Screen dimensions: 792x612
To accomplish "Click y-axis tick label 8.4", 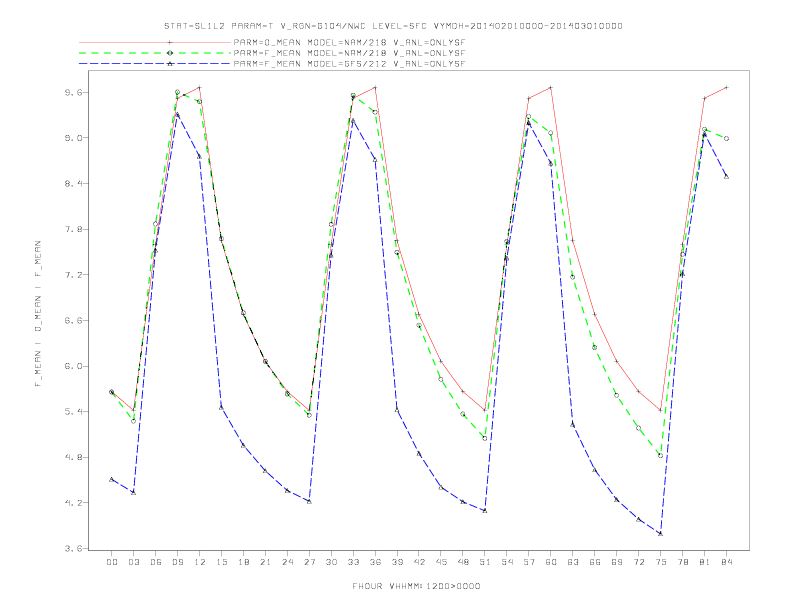I will pos(73,184).
